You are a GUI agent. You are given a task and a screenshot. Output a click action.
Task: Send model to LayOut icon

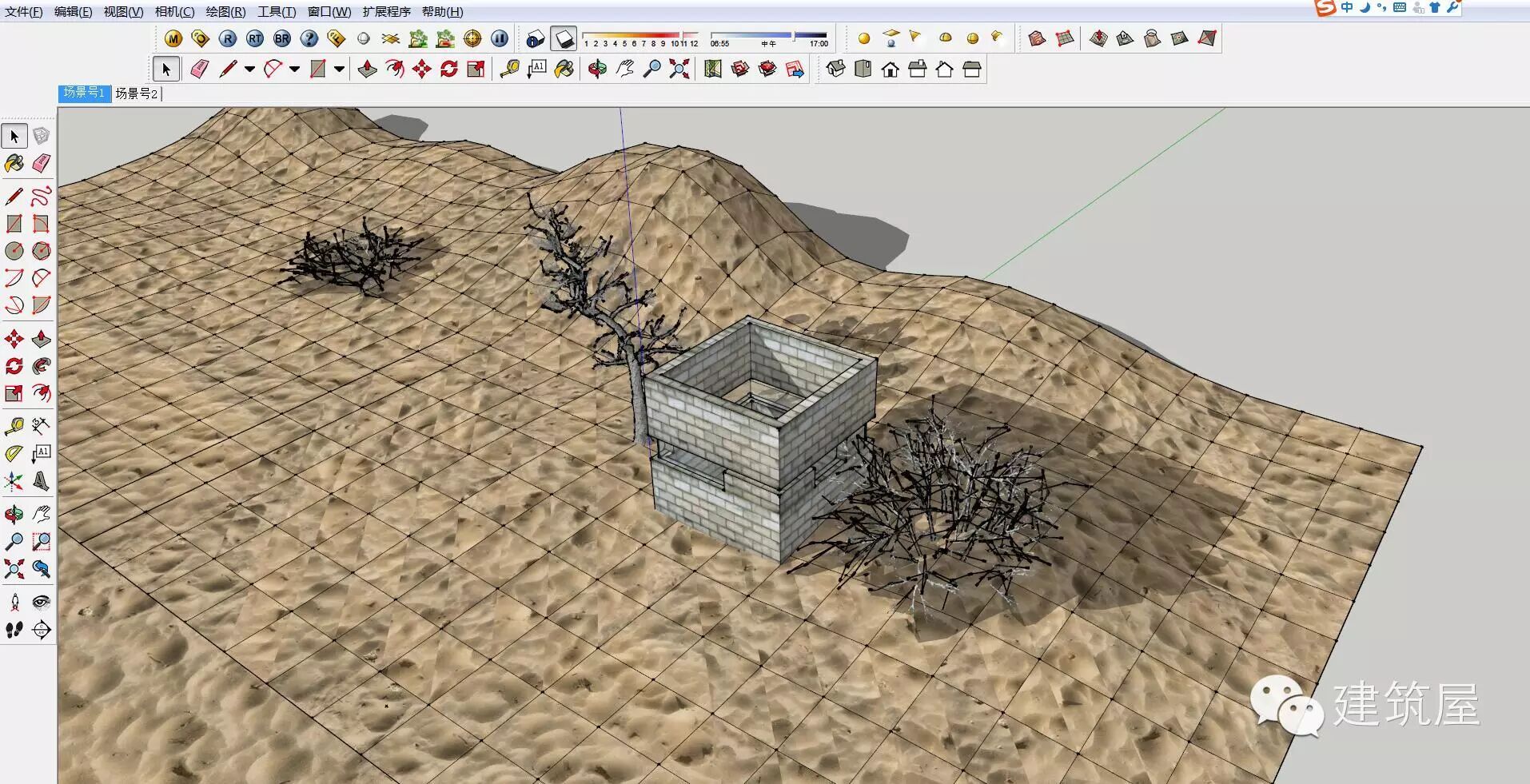795,70
